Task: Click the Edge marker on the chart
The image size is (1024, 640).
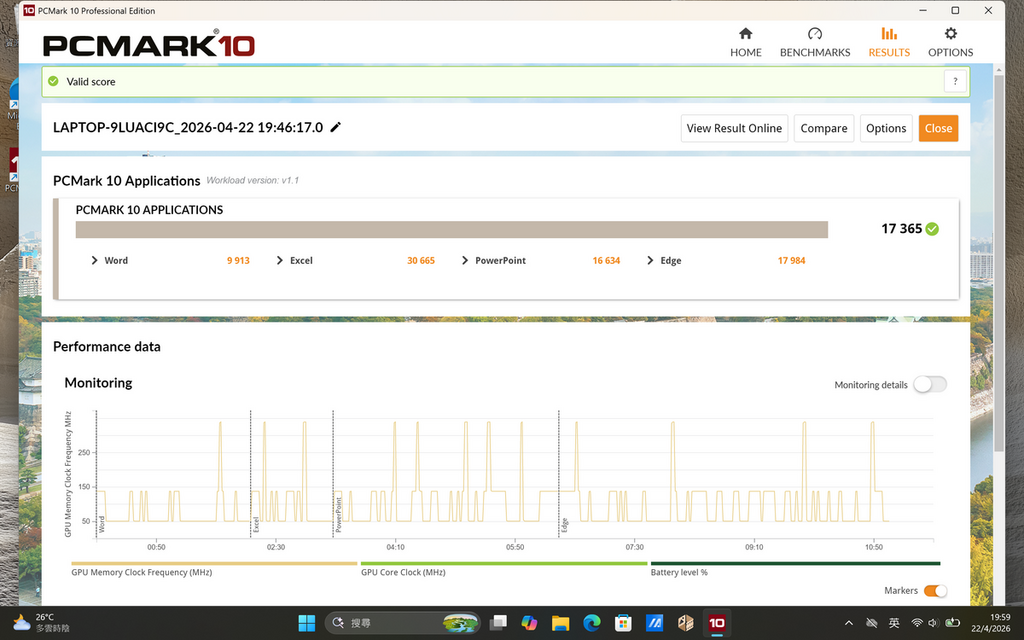Action: tap(564, 525)
